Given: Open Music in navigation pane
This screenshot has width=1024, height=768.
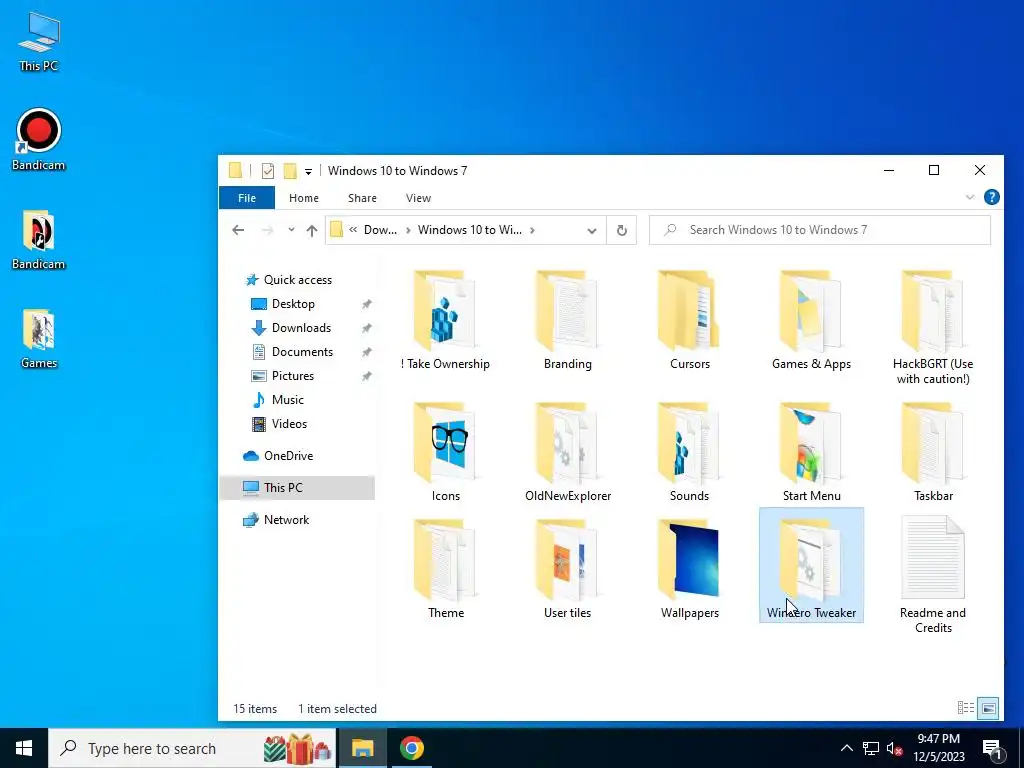Looking at the screenshot, I should point(287,400).
